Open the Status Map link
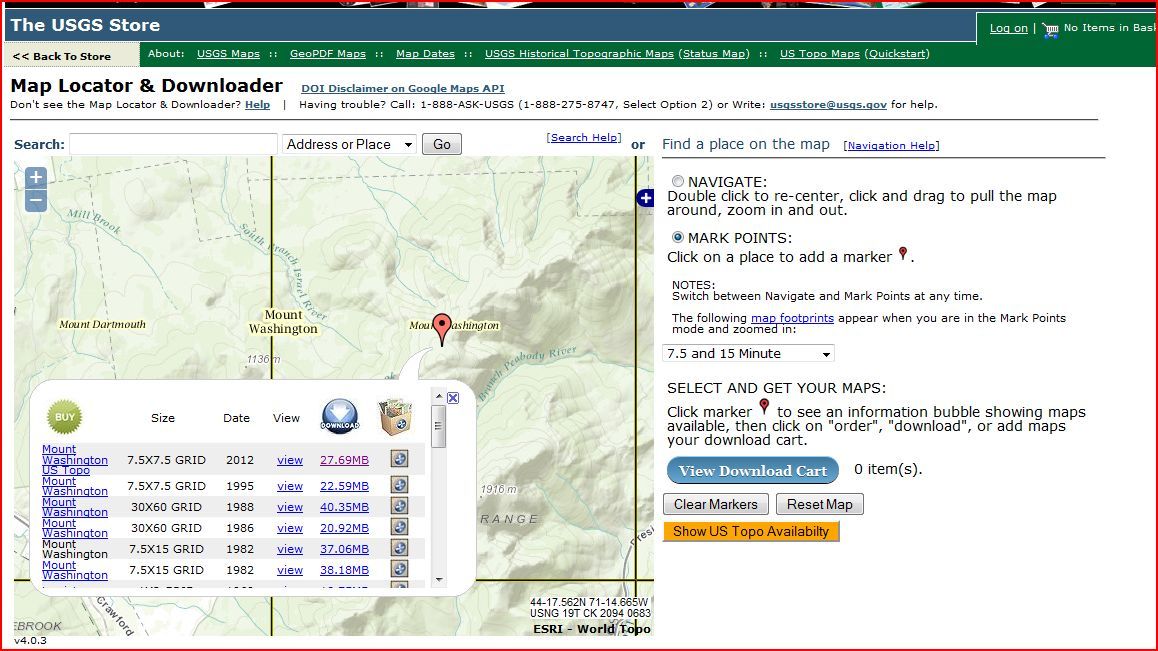This screenshot has width=1158, height=651. click(x=713, y=53)
